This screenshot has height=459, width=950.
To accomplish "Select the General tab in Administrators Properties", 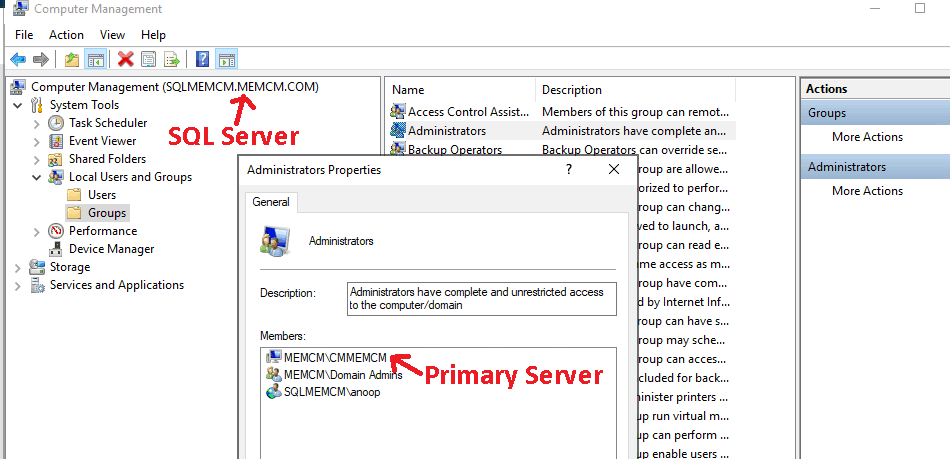I will [271, 202].
